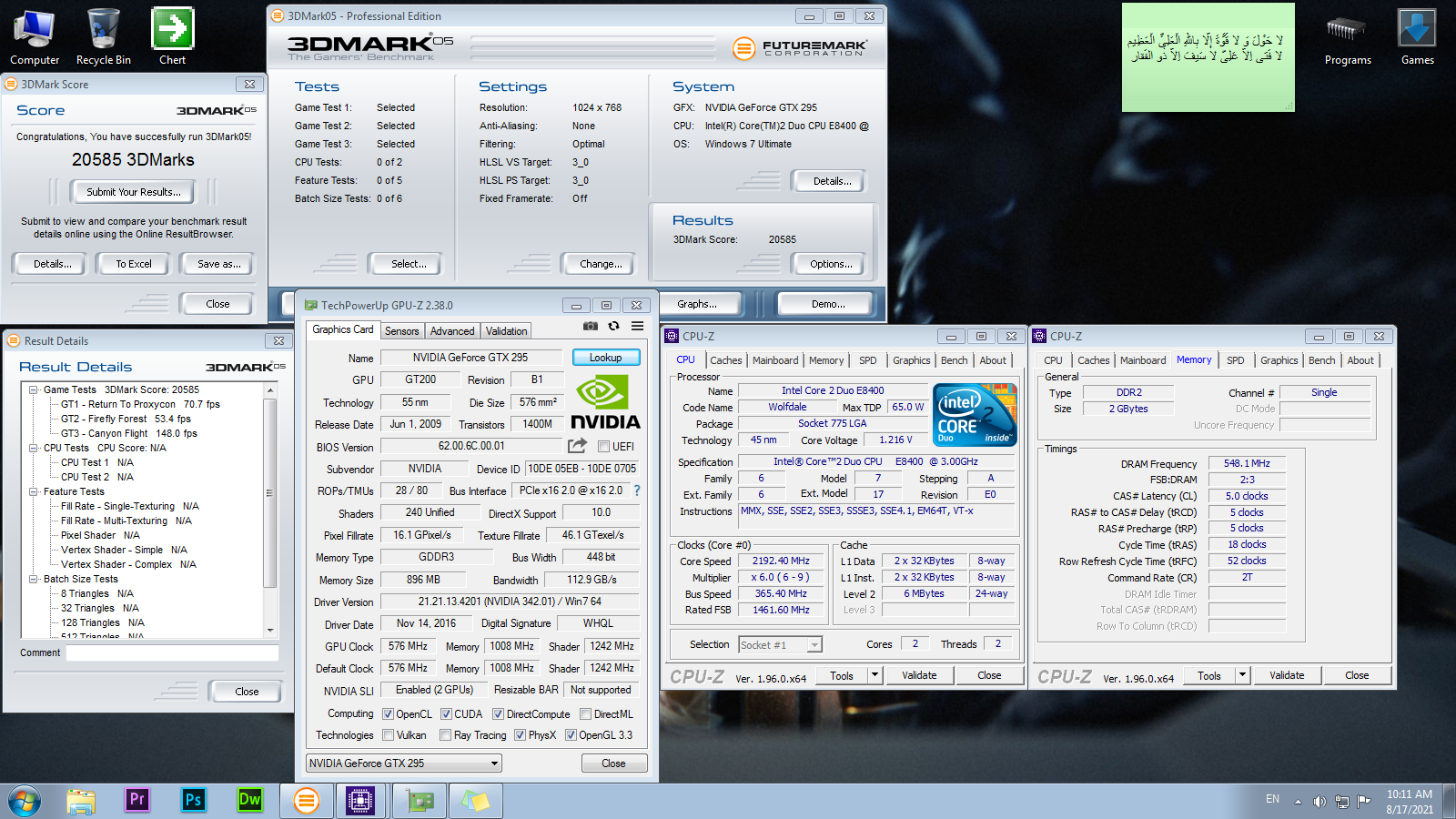
Task: Switch to the Validation tab in GPU-Z
Action: click(506, 331)
